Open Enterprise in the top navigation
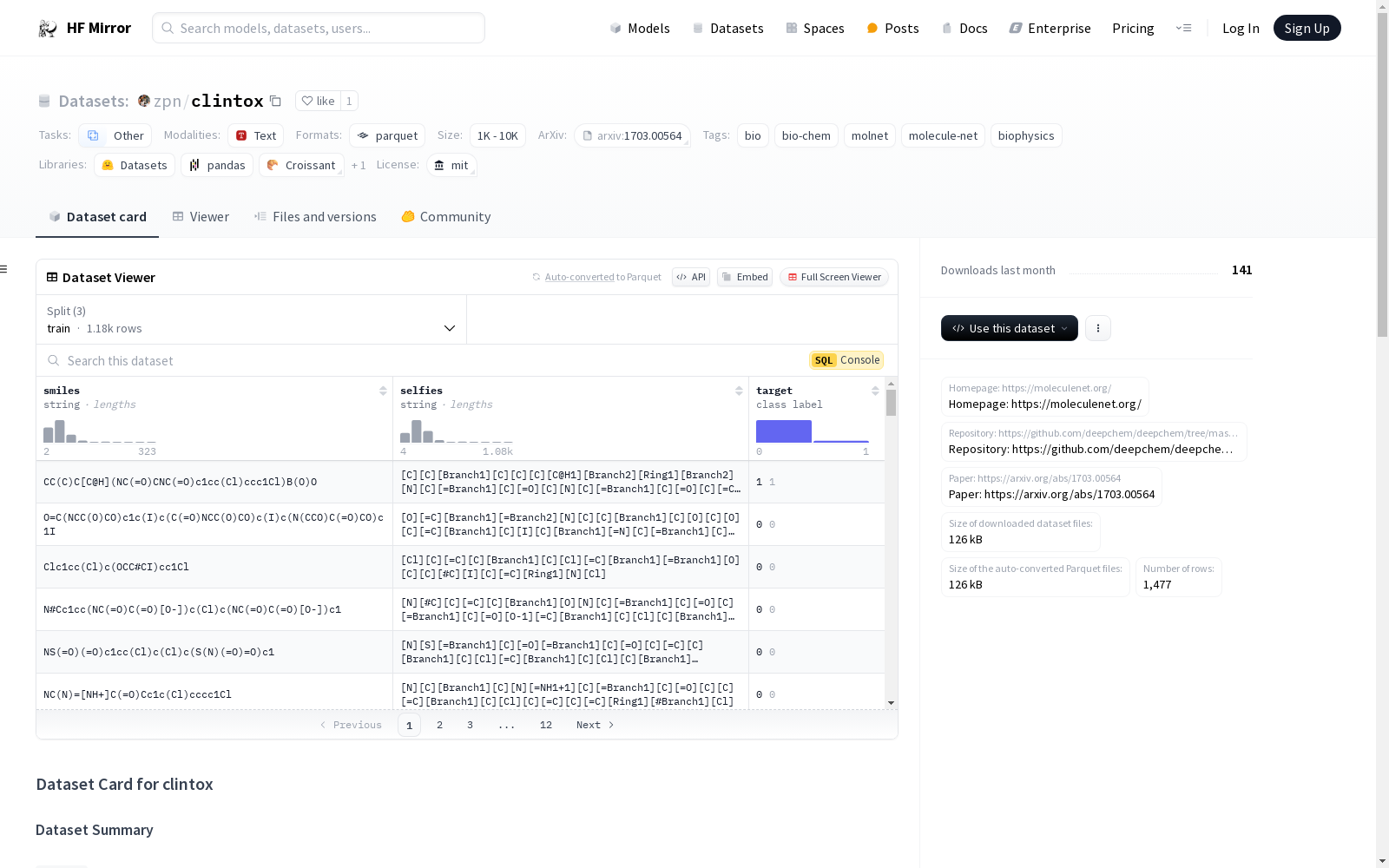 1050,28
